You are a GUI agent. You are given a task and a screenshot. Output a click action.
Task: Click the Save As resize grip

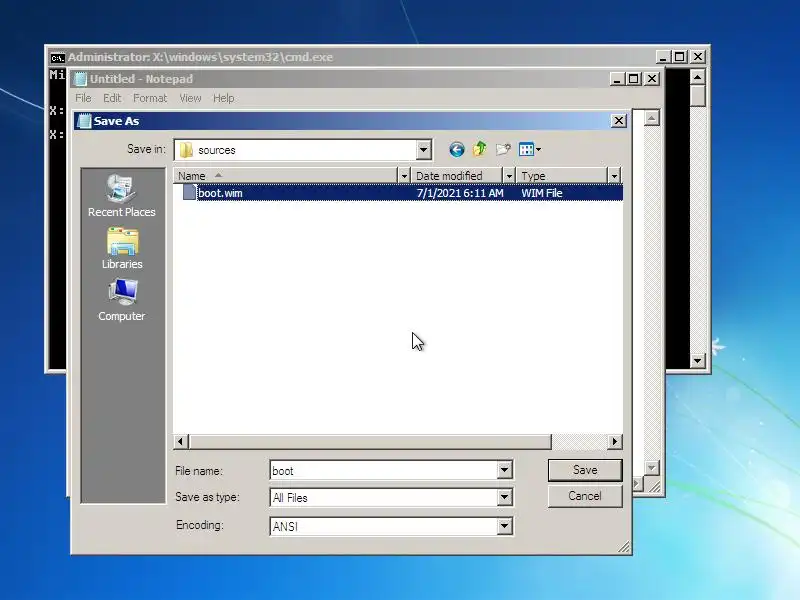[624, 547]
